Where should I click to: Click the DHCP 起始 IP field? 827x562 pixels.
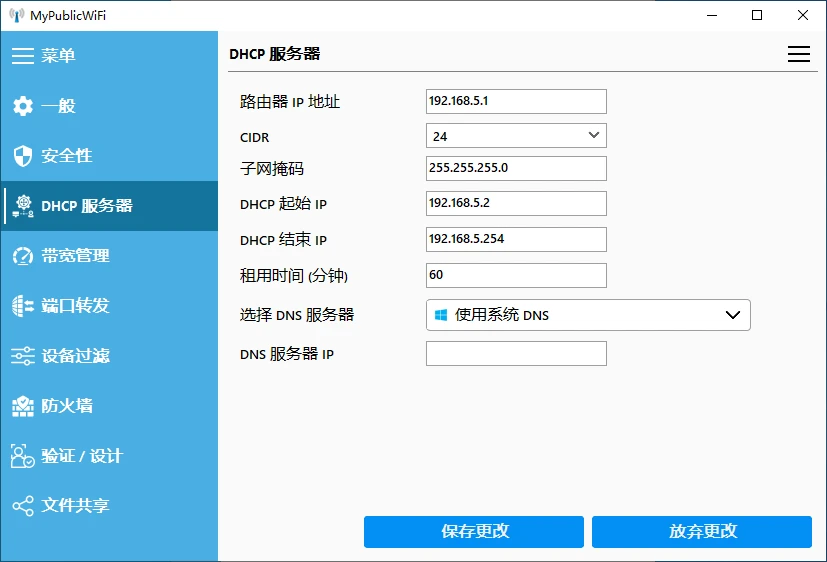(x=516, y=203)
